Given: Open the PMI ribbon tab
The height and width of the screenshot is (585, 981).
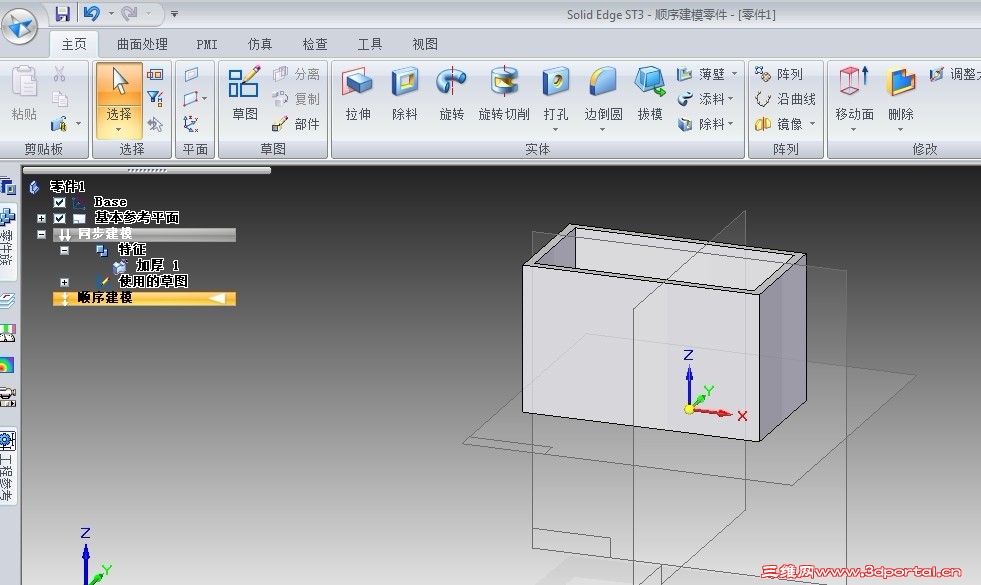Looking at the screenshot, I should pos(206,44).
